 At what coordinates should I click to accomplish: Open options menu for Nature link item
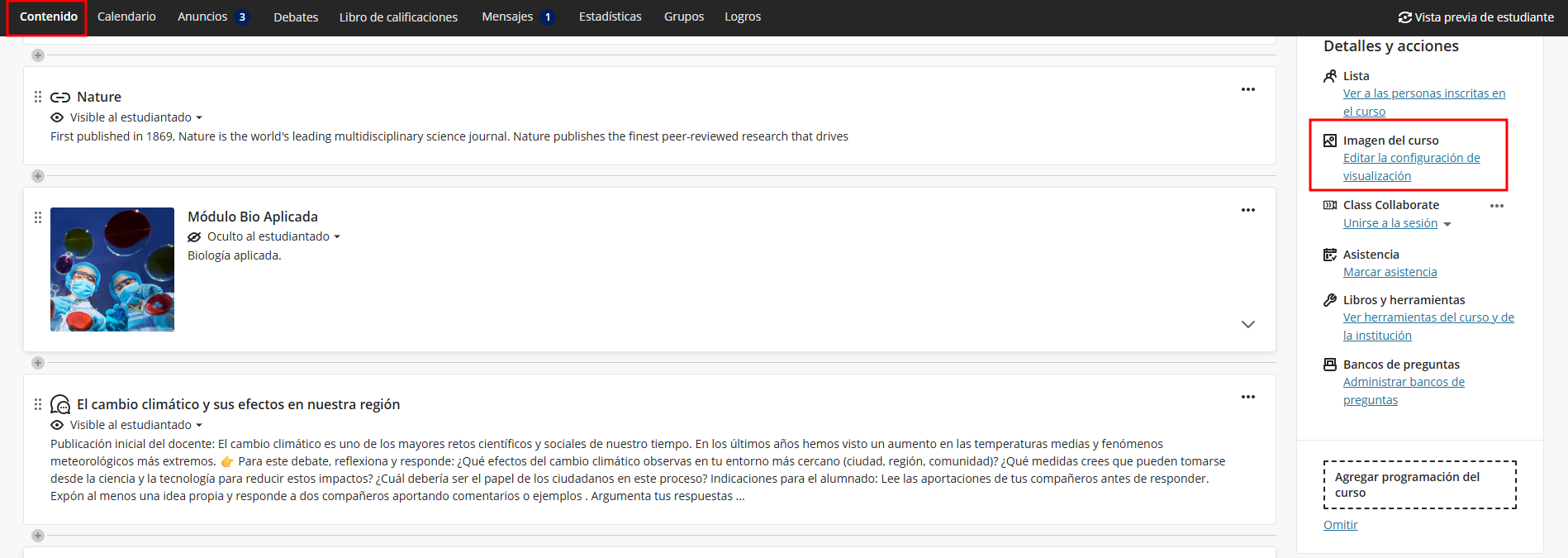coord(1247,89)
